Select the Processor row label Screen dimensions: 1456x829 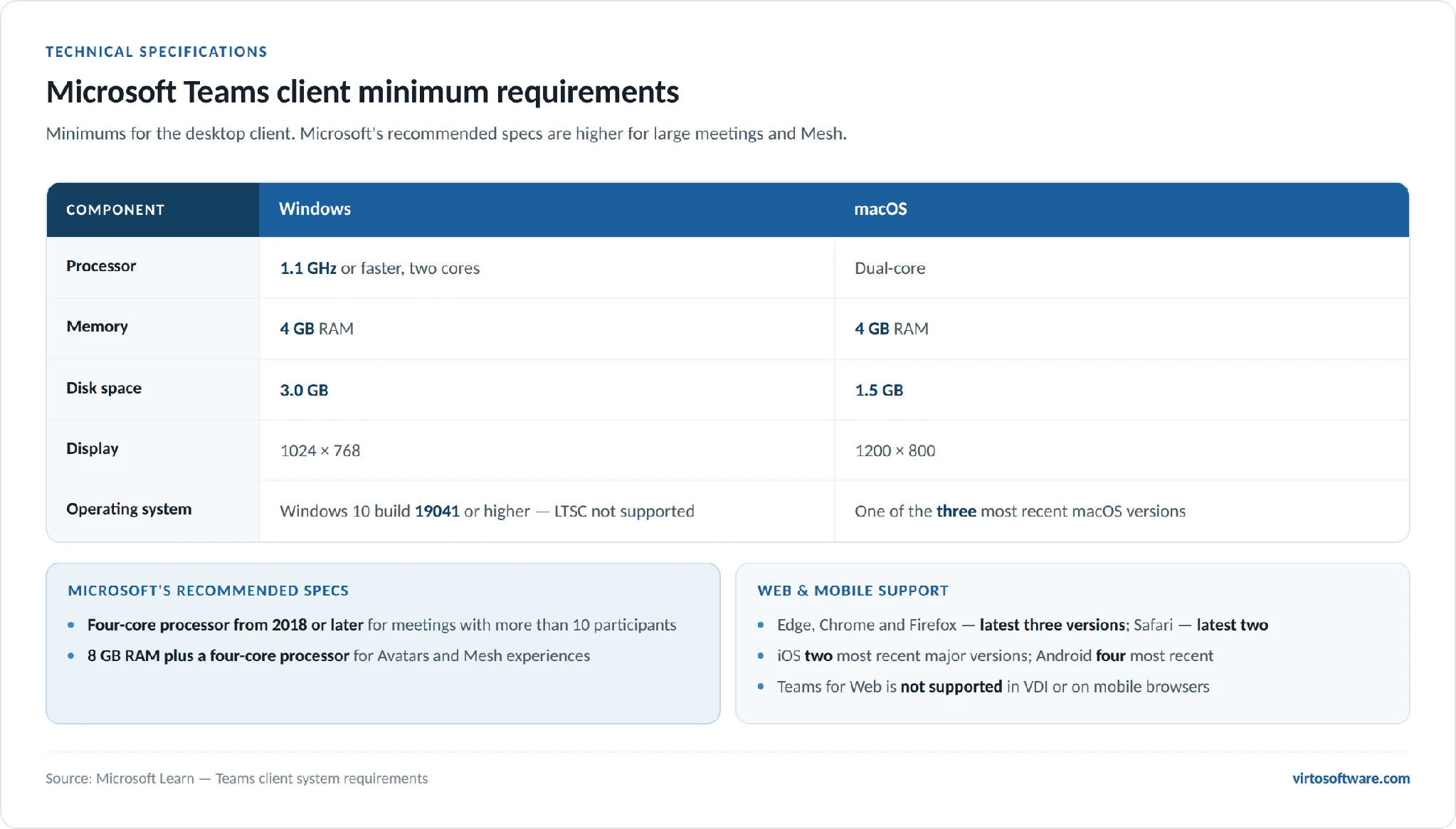tap(101, 266)
